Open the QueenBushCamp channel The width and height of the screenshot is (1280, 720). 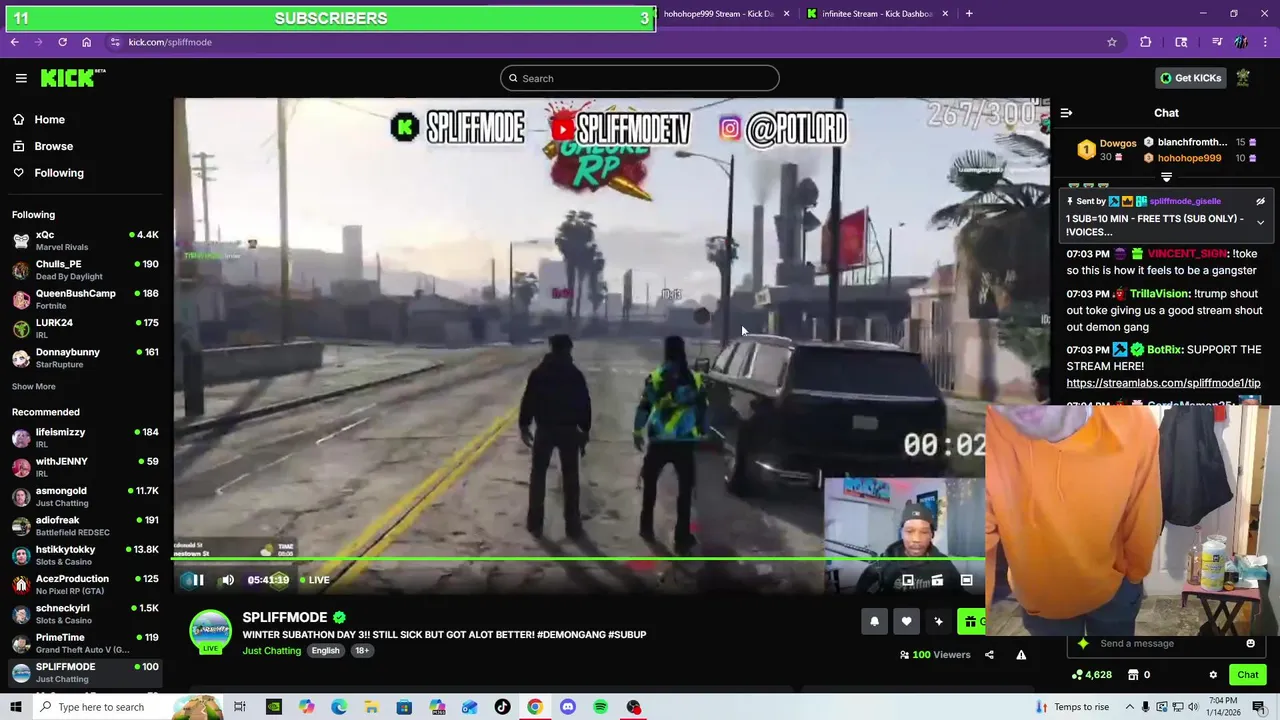click(x=85, y=299)
